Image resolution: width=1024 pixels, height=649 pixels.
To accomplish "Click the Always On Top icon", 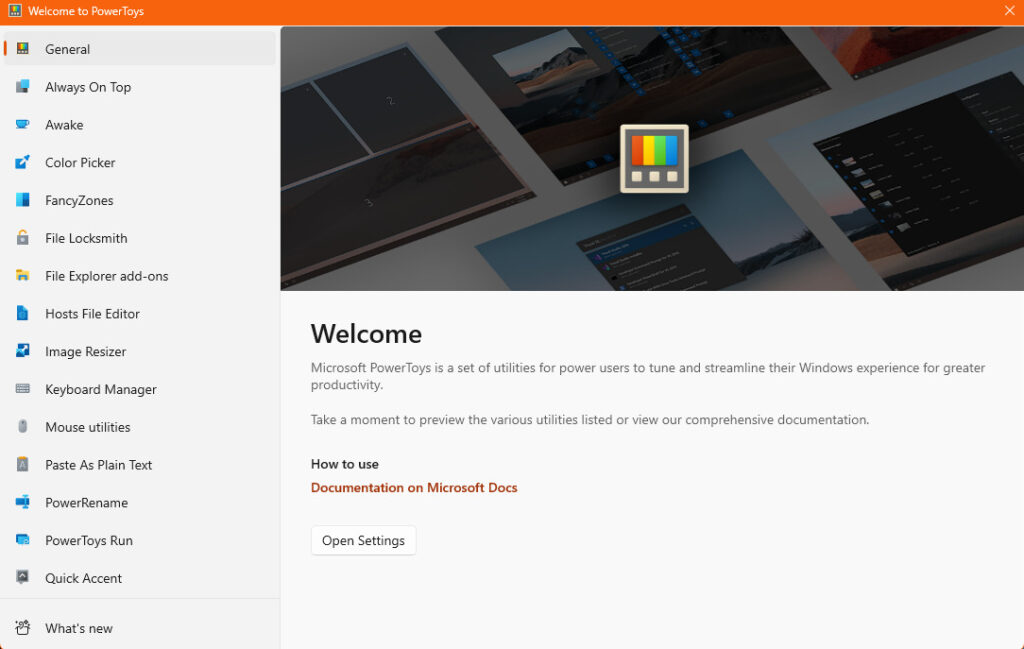I will (23, 86).
